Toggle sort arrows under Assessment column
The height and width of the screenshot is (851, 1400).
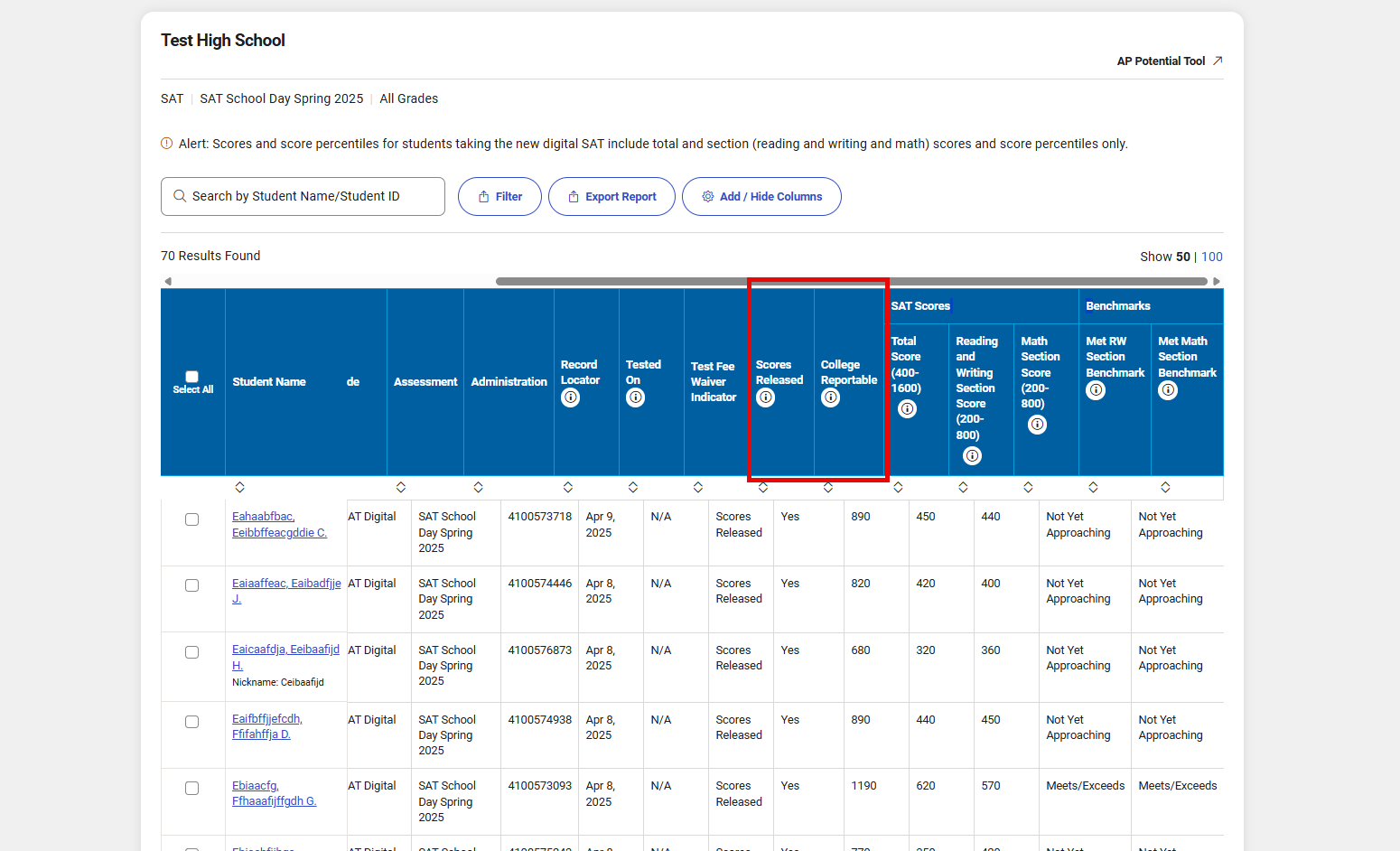[x=400, y=488]
